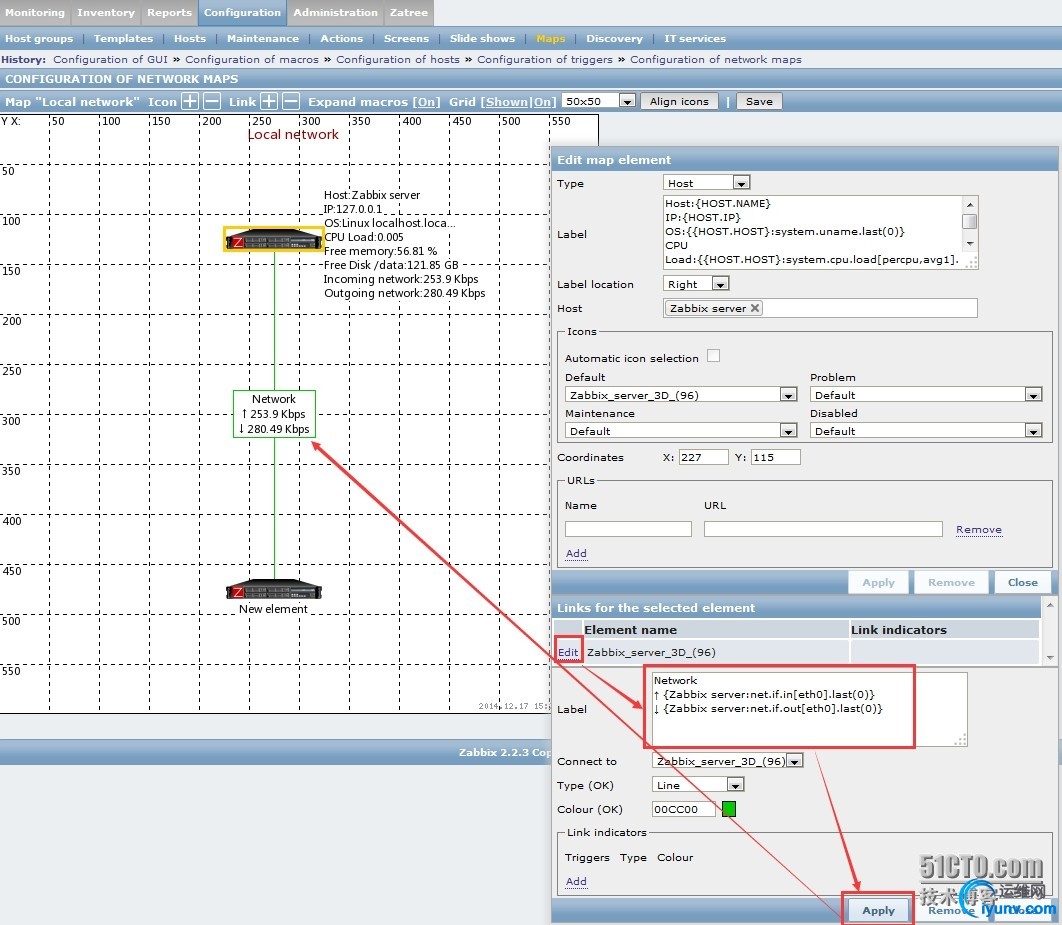Toggle Expand macros On setting

[427, 102]
